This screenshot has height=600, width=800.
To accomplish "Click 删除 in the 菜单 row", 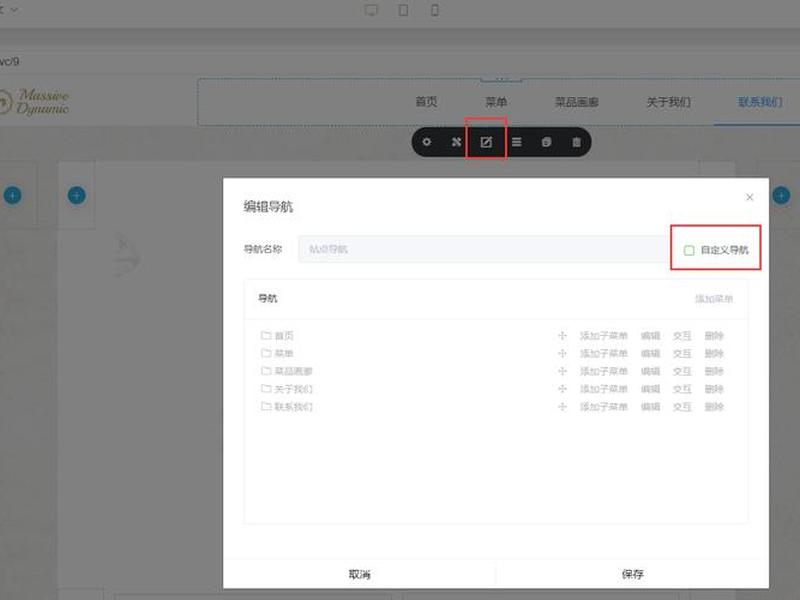I will [x=714, y=354].
